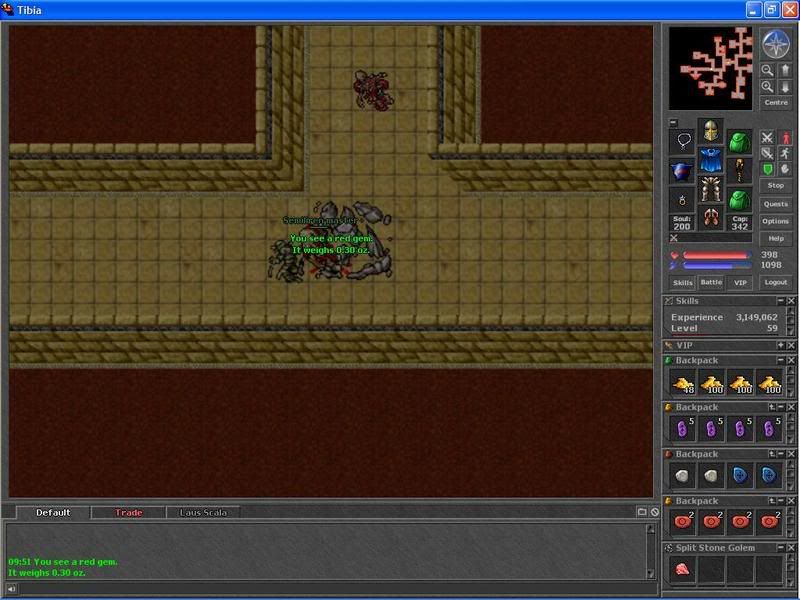Click the Help button
This screenshot has width=800, height=600.
[776, 239]
